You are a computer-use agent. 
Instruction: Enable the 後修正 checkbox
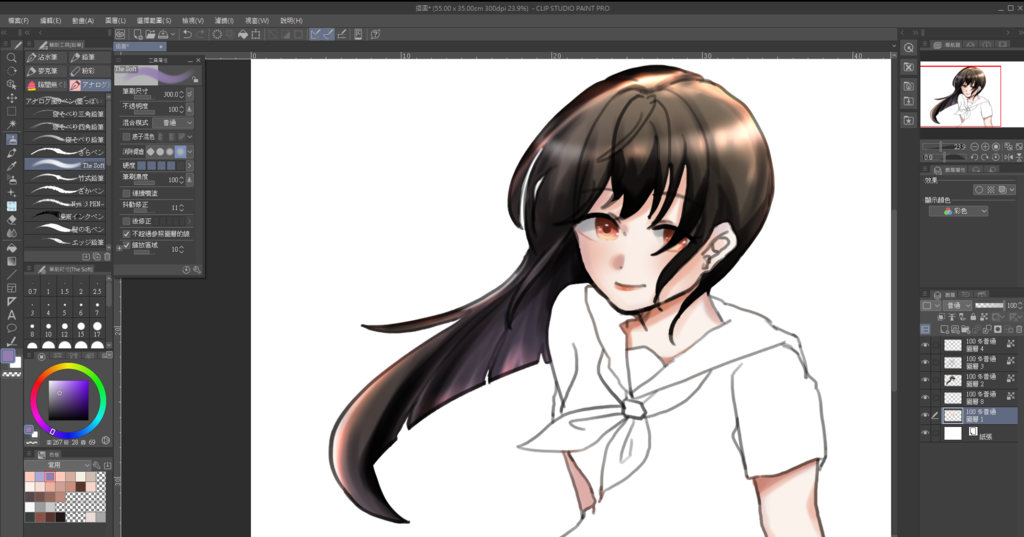point(127,221)
